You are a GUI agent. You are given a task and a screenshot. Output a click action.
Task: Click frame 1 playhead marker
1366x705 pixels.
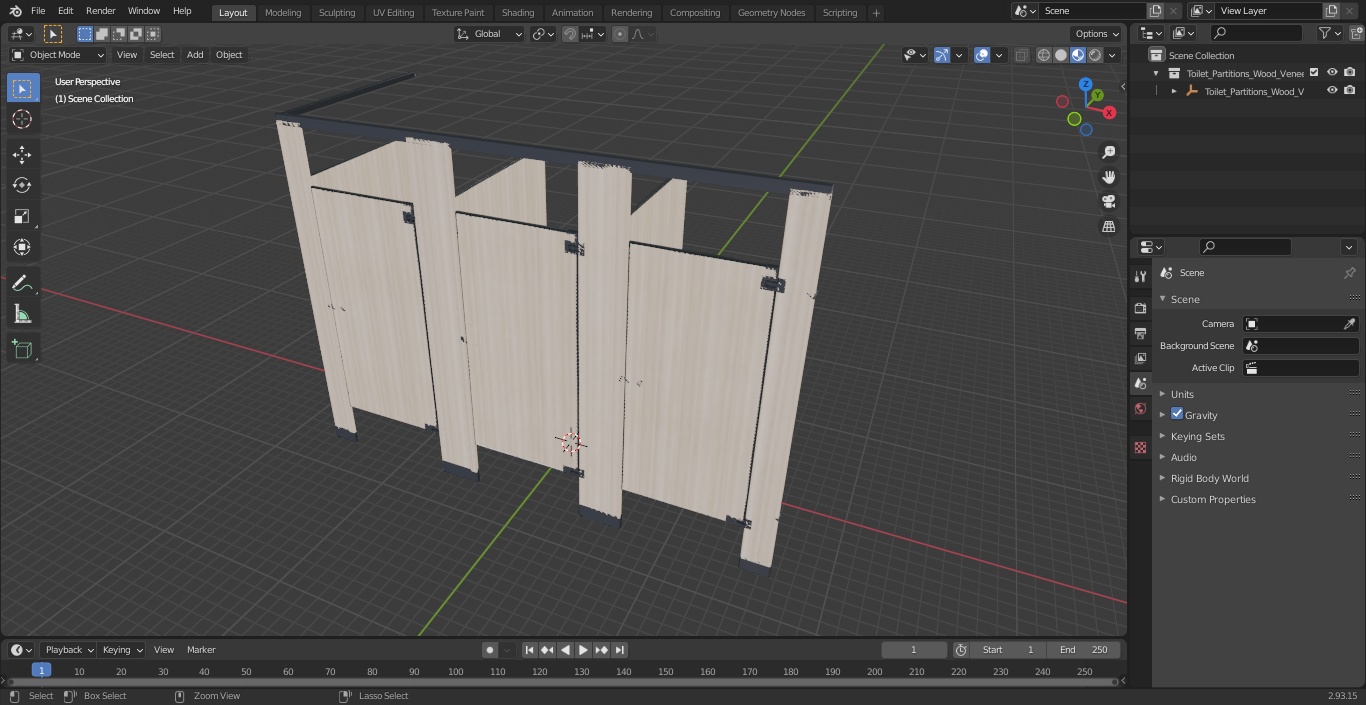[41, 670]
